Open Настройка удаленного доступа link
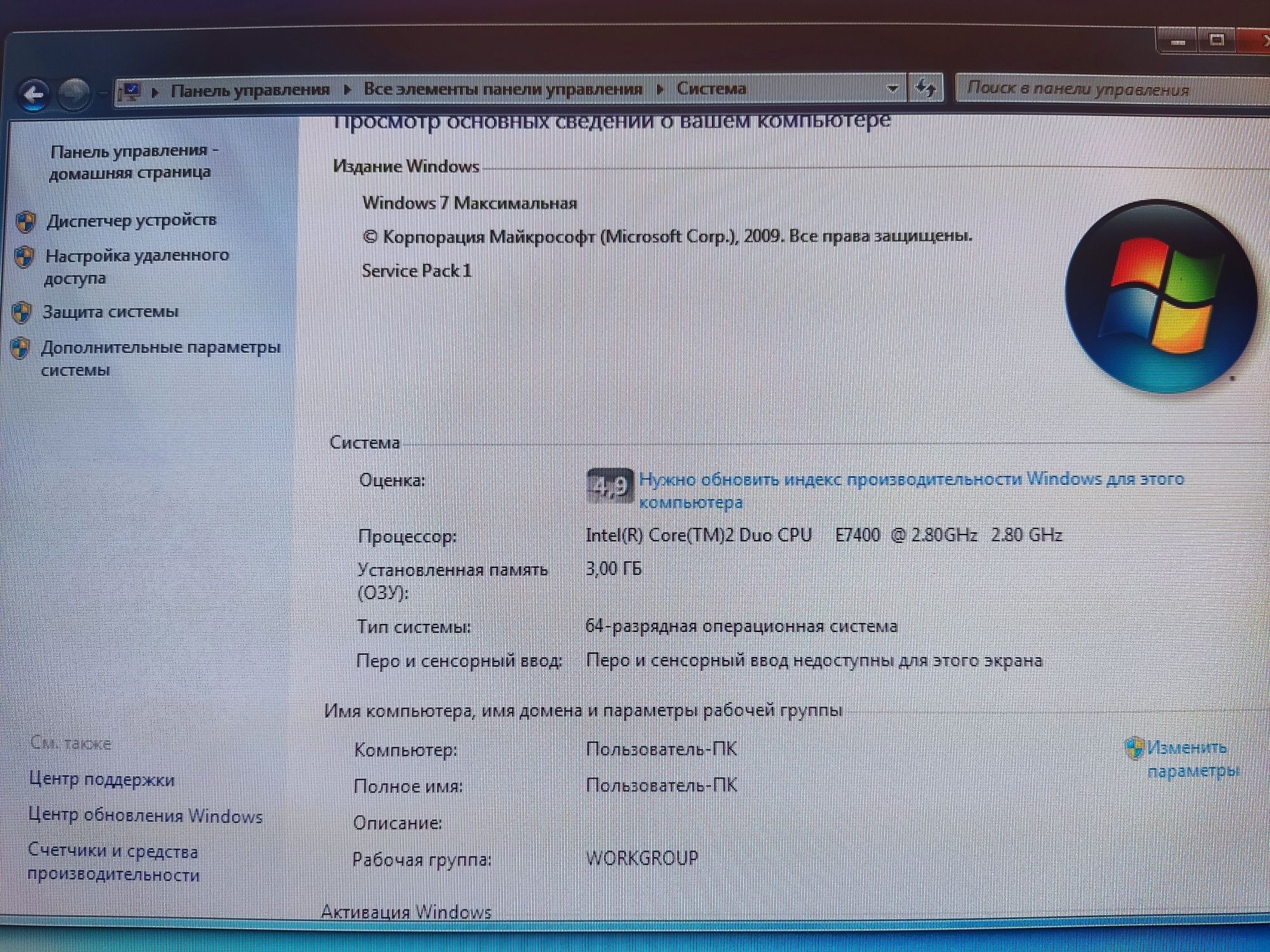Screen dimensions: 1270x952 click(x=137, y=267)
